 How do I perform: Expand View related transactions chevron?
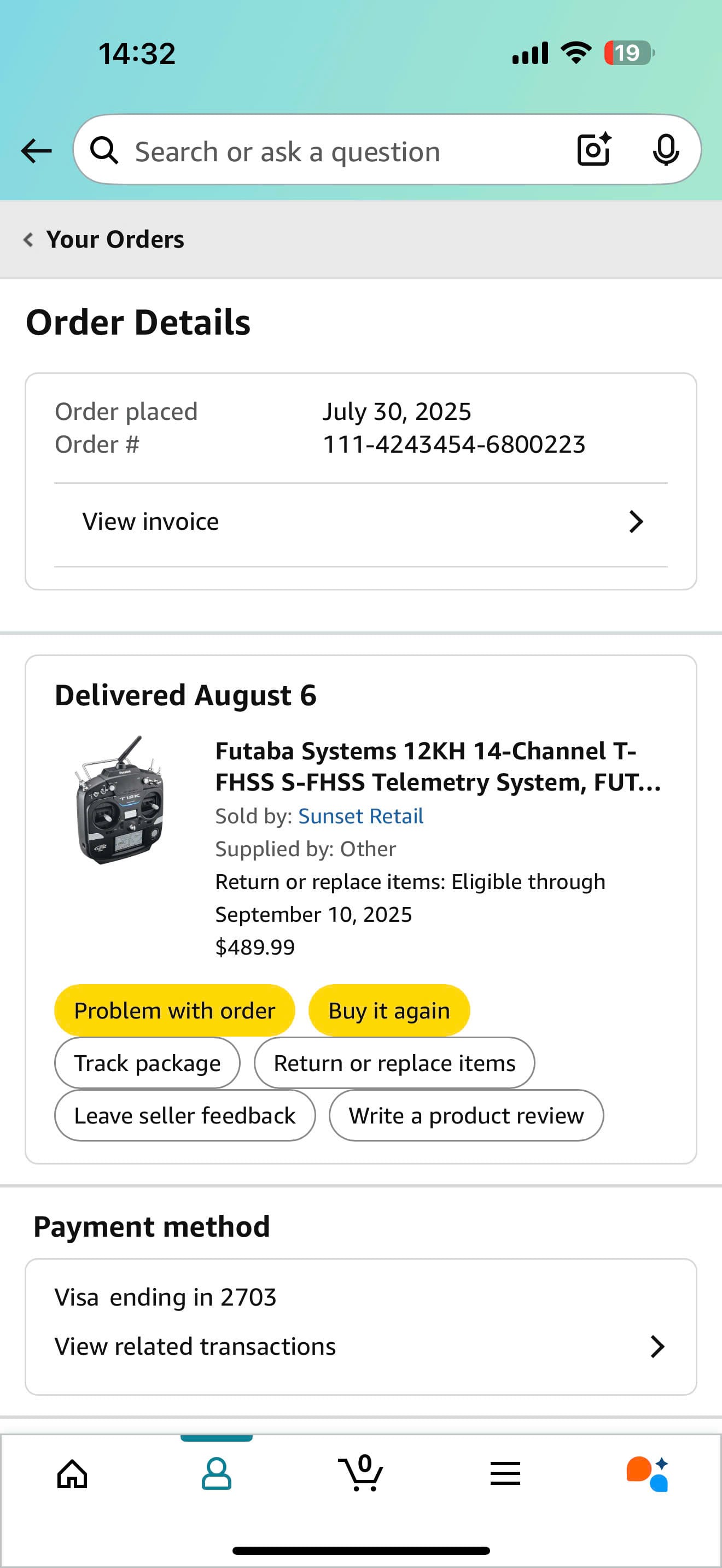(x=657, y=1347)
